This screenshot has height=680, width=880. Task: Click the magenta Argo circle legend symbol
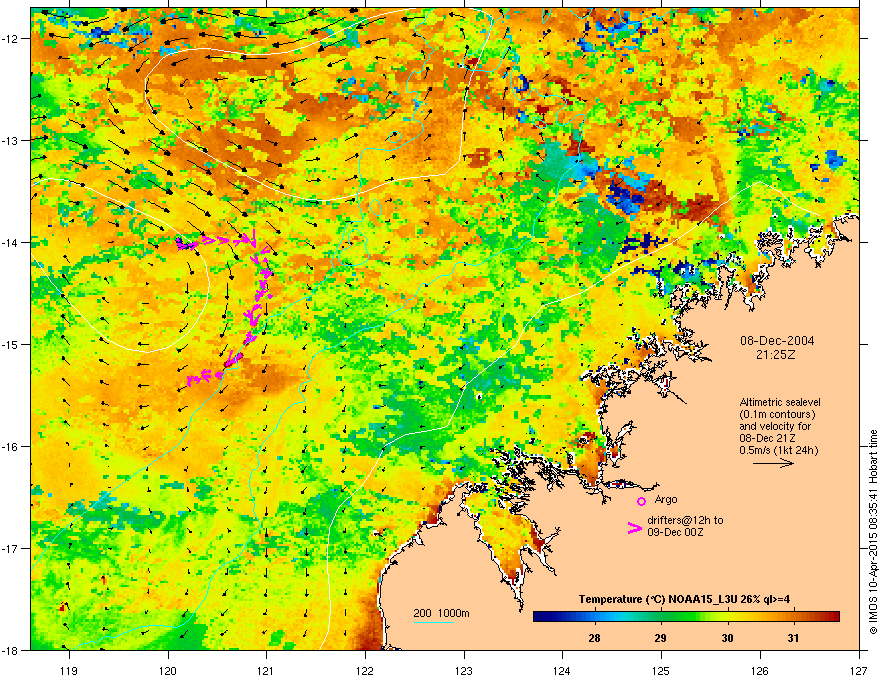[641, 501]
